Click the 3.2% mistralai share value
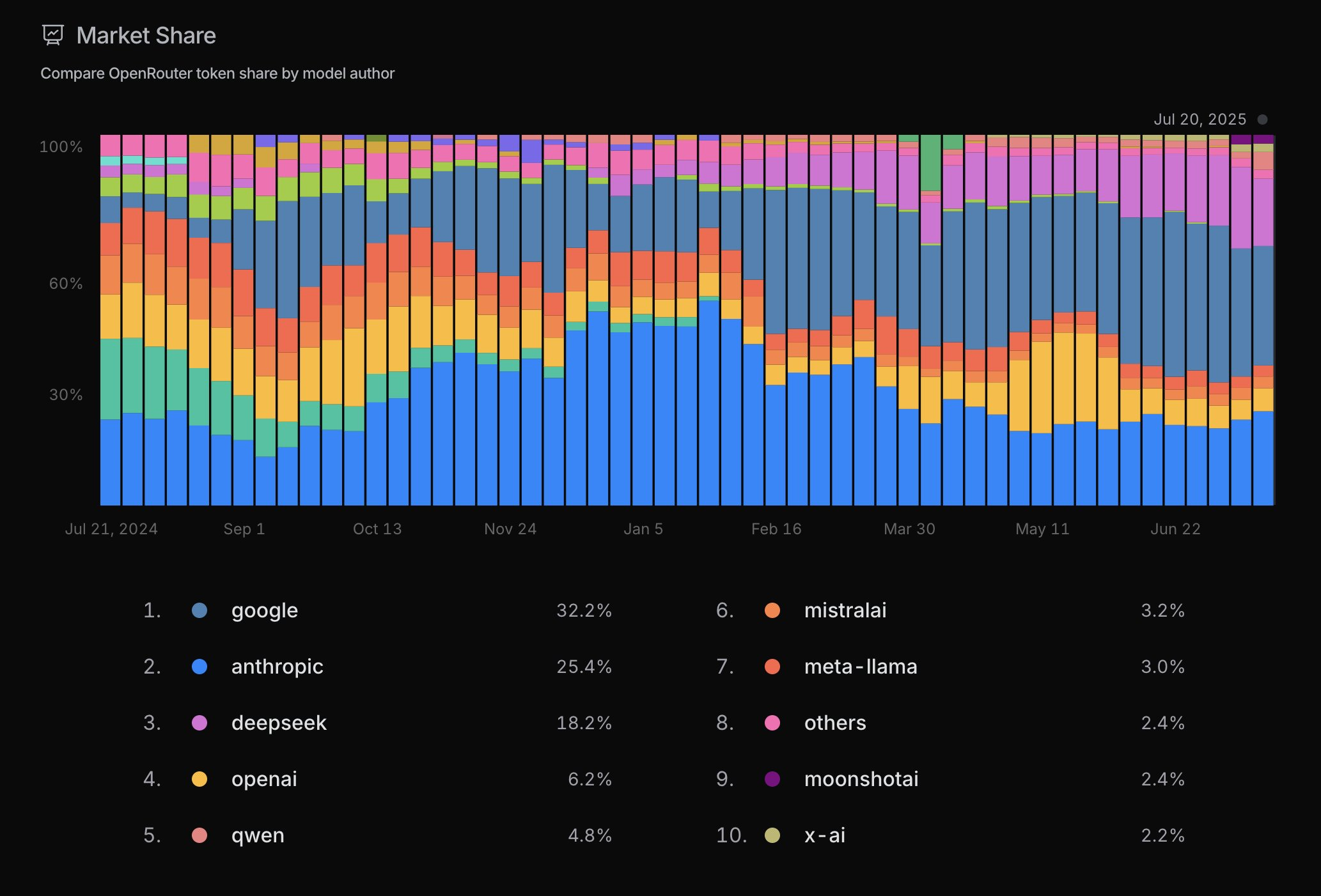Screen dimensions: 1321x896 pyautogui.click(x=1162, y=610)
